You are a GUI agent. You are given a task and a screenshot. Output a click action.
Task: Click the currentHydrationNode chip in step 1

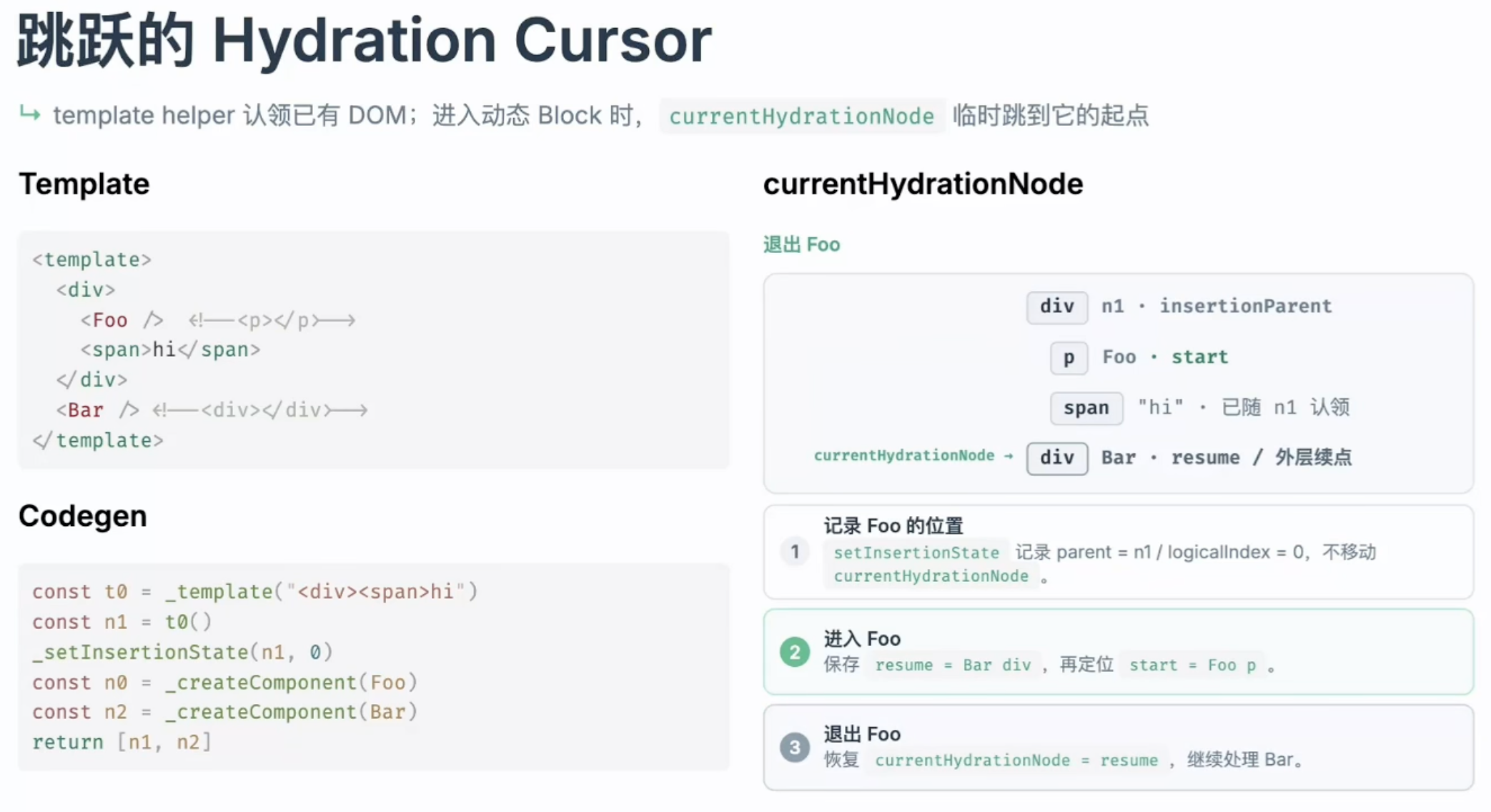click(x=931, y=576)
